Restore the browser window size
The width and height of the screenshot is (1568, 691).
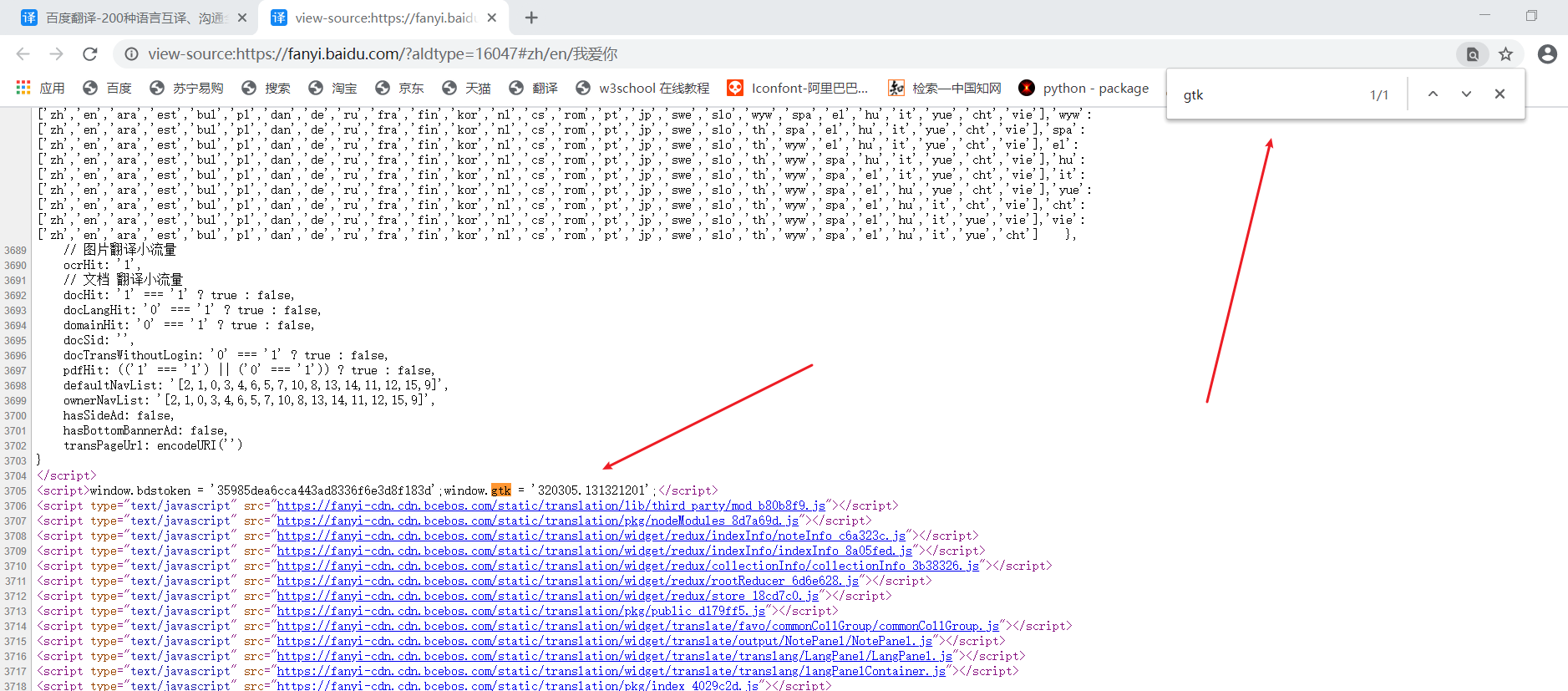point(1531,15)
